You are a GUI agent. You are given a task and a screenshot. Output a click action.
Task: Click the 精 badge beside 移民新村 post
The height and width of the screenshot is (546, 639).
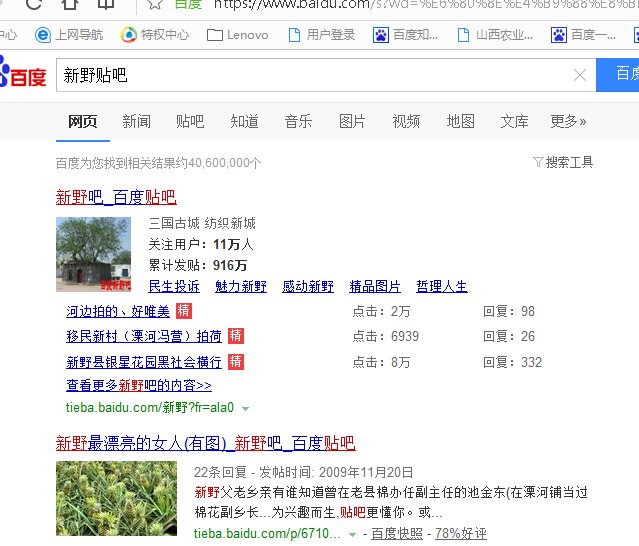click(x=236, y=336)
